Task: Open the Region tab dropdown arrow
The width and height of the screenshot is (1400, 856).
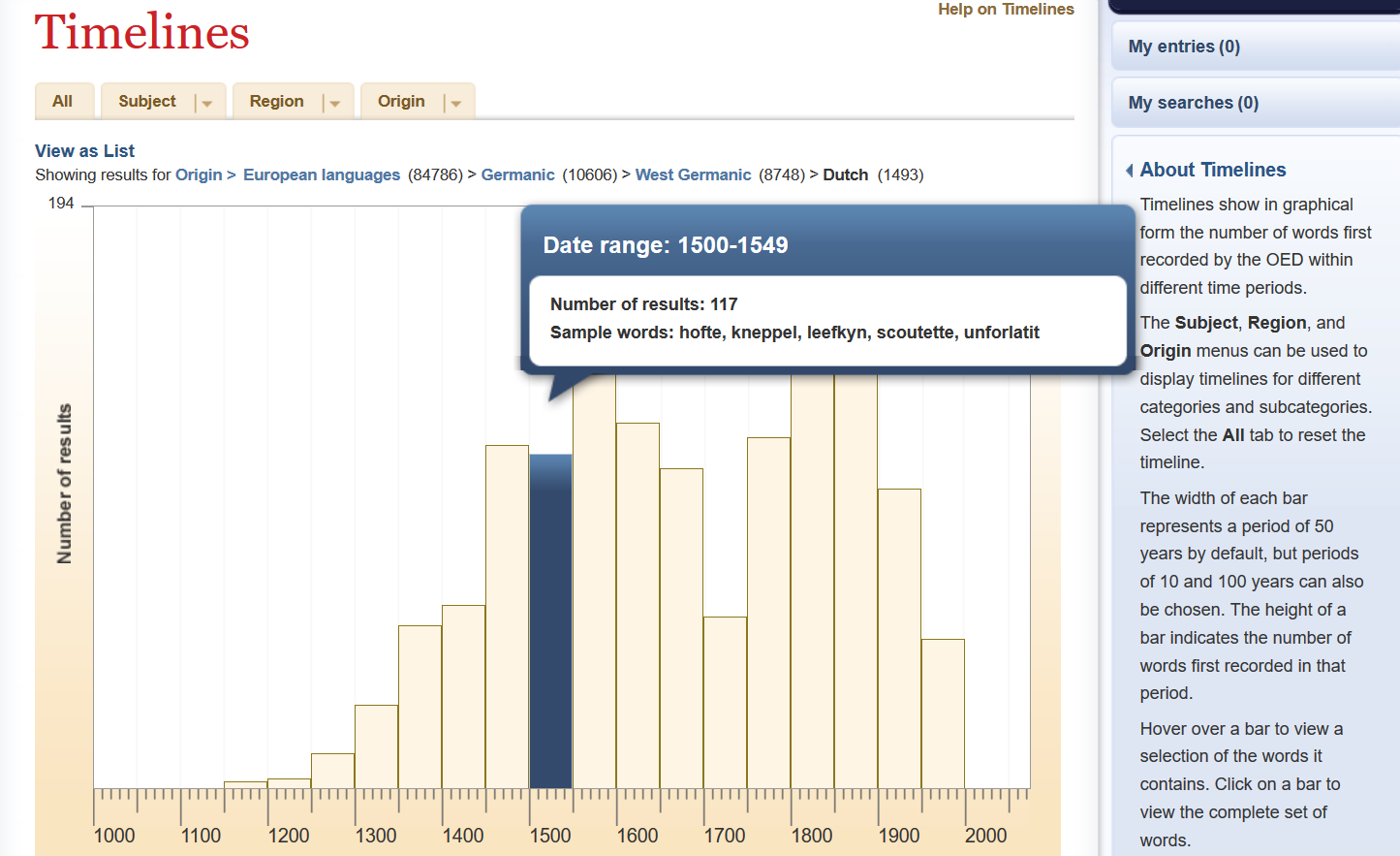Action: 334,103
